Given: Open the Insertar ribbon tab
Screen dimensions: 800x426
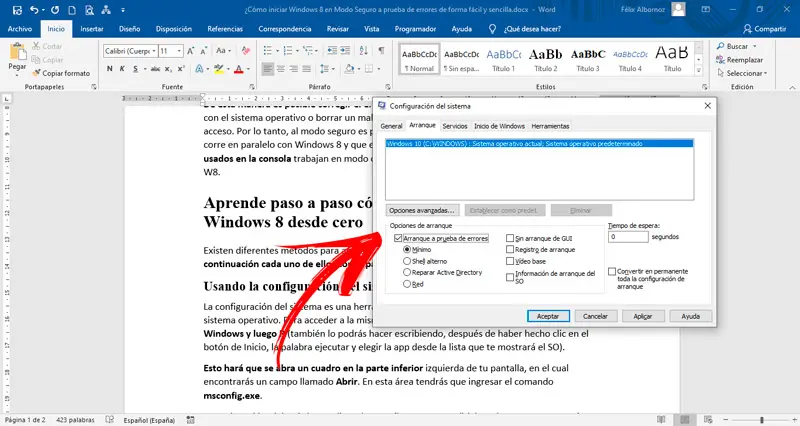Looking at the screenshot, I should pyautogui.click(x=92, y=29).
